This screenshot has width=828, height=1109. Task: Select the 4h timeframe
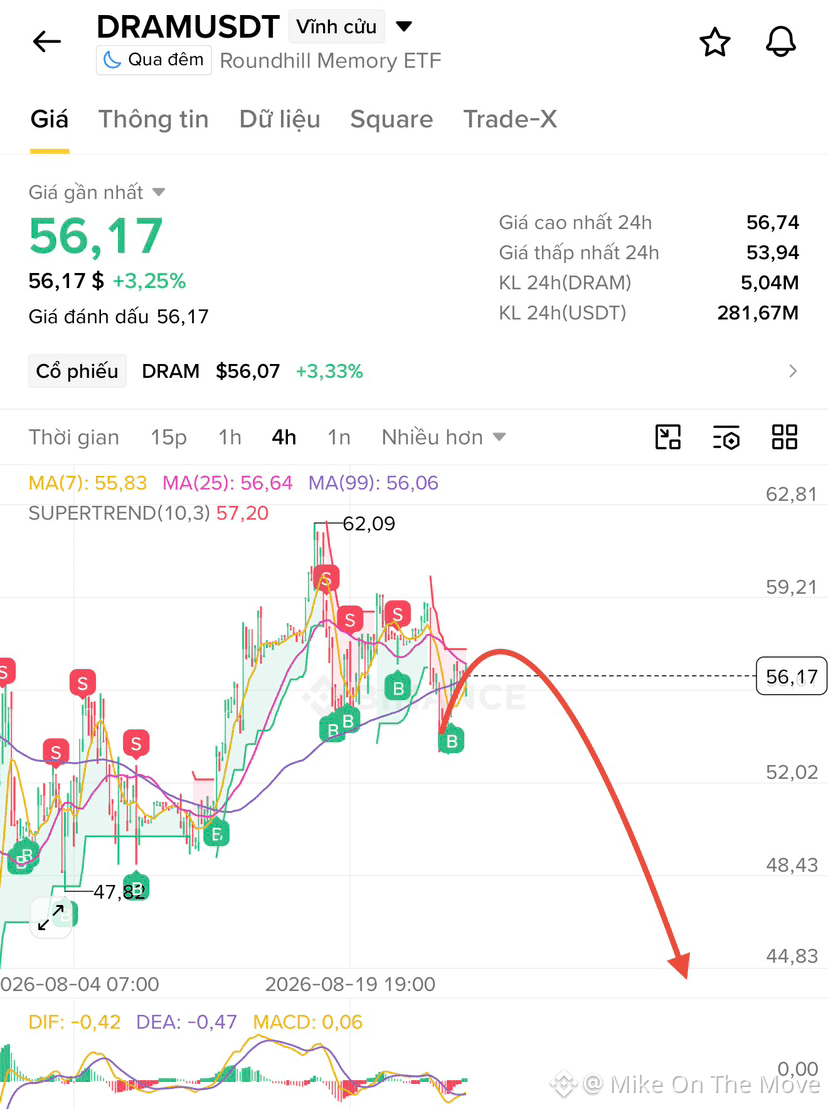(284, 437)
